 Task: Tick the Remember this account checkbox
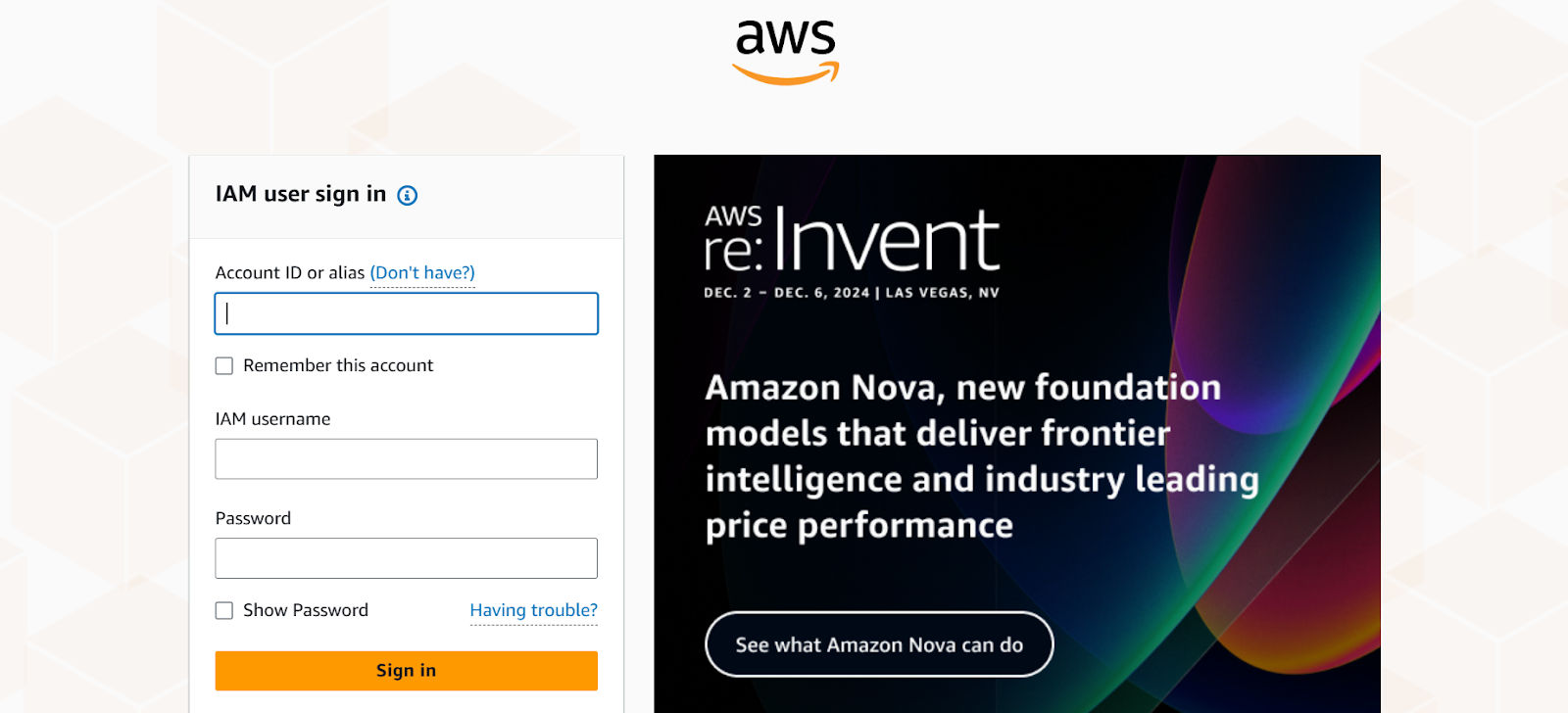(224, 365)
